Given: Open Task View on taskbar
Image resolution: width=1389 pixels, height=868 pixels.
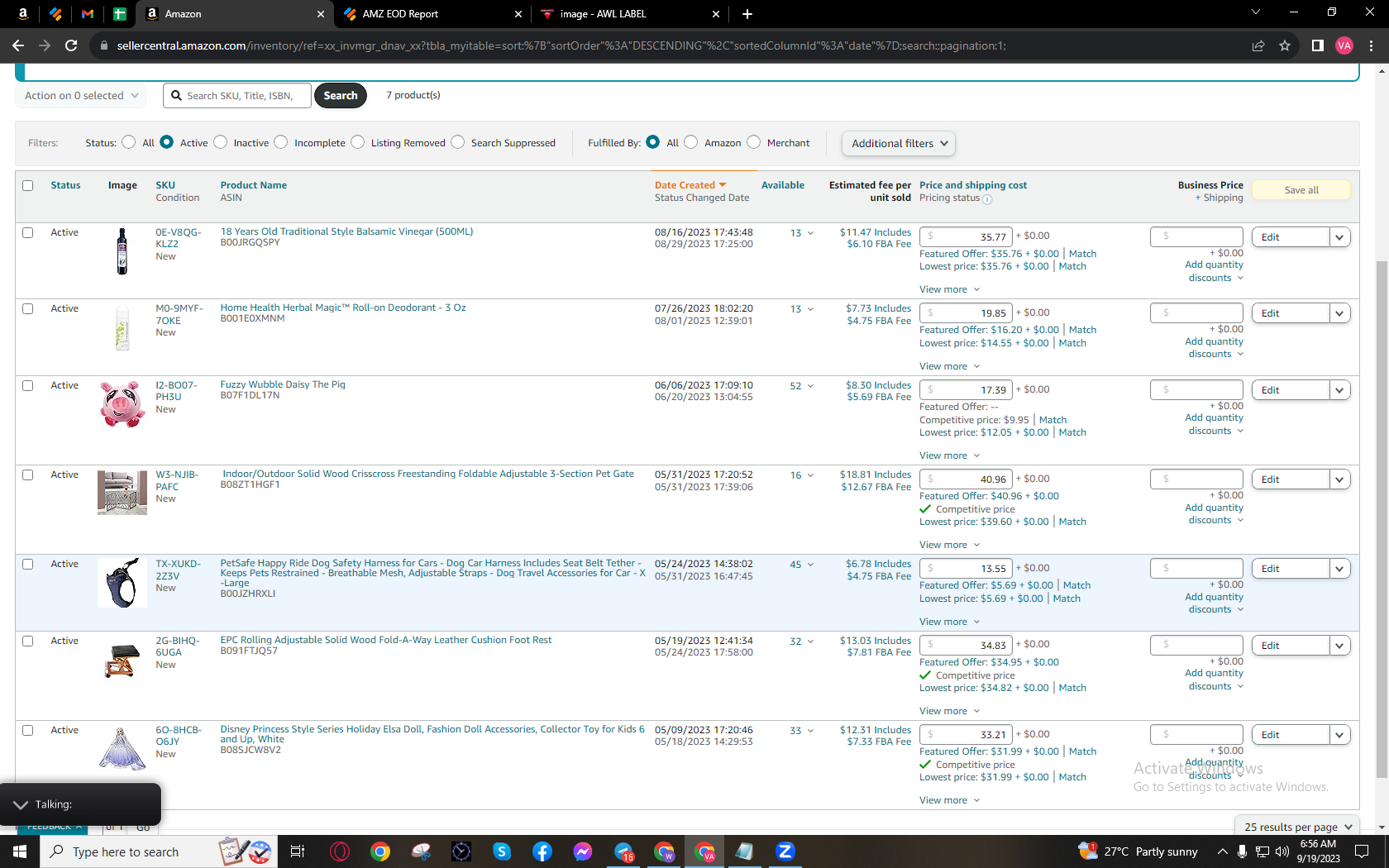Looking at the screenshot, I should [x=298, y=851].
